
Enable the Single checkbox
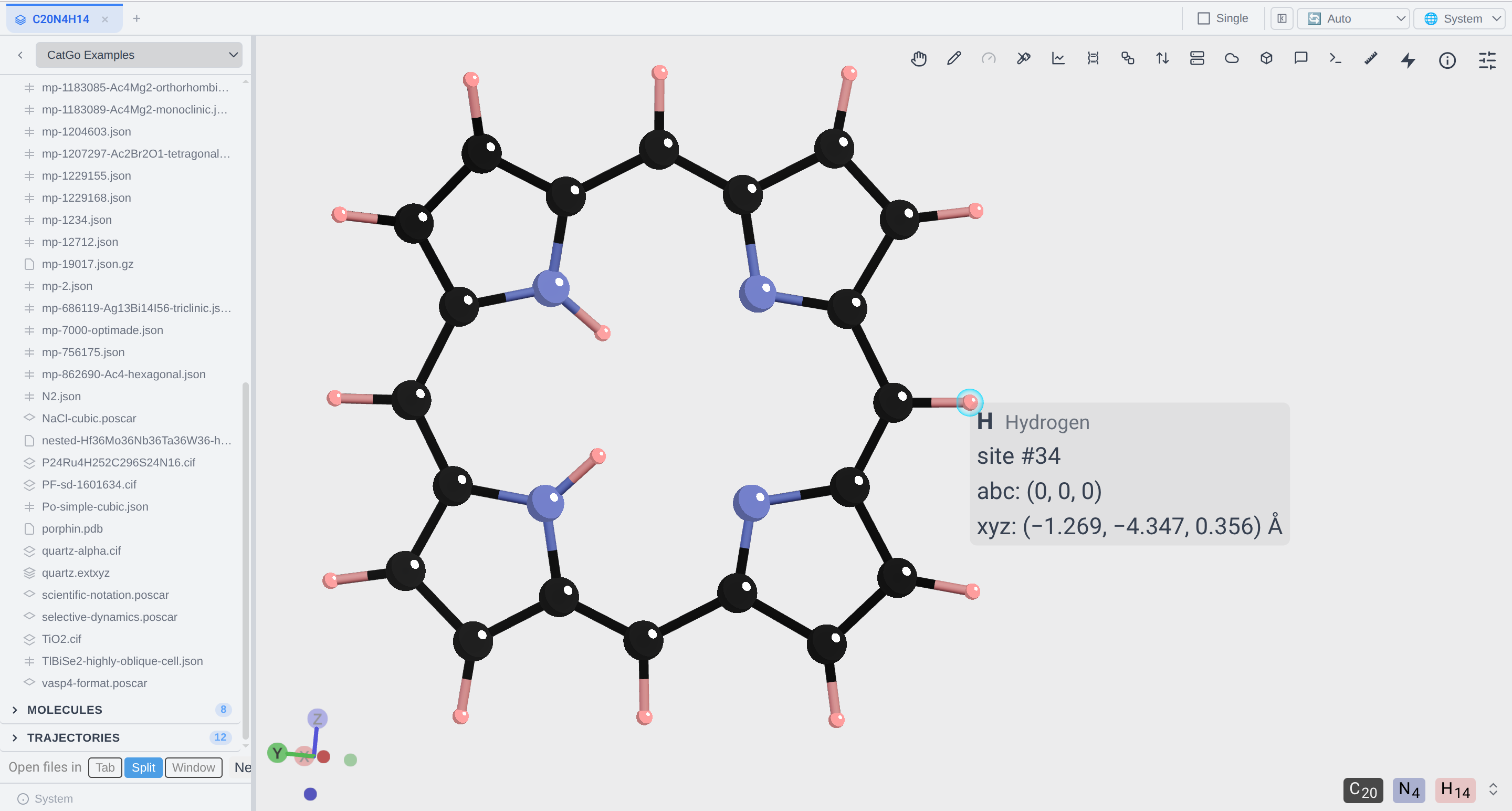click(x=1203, y=19)
